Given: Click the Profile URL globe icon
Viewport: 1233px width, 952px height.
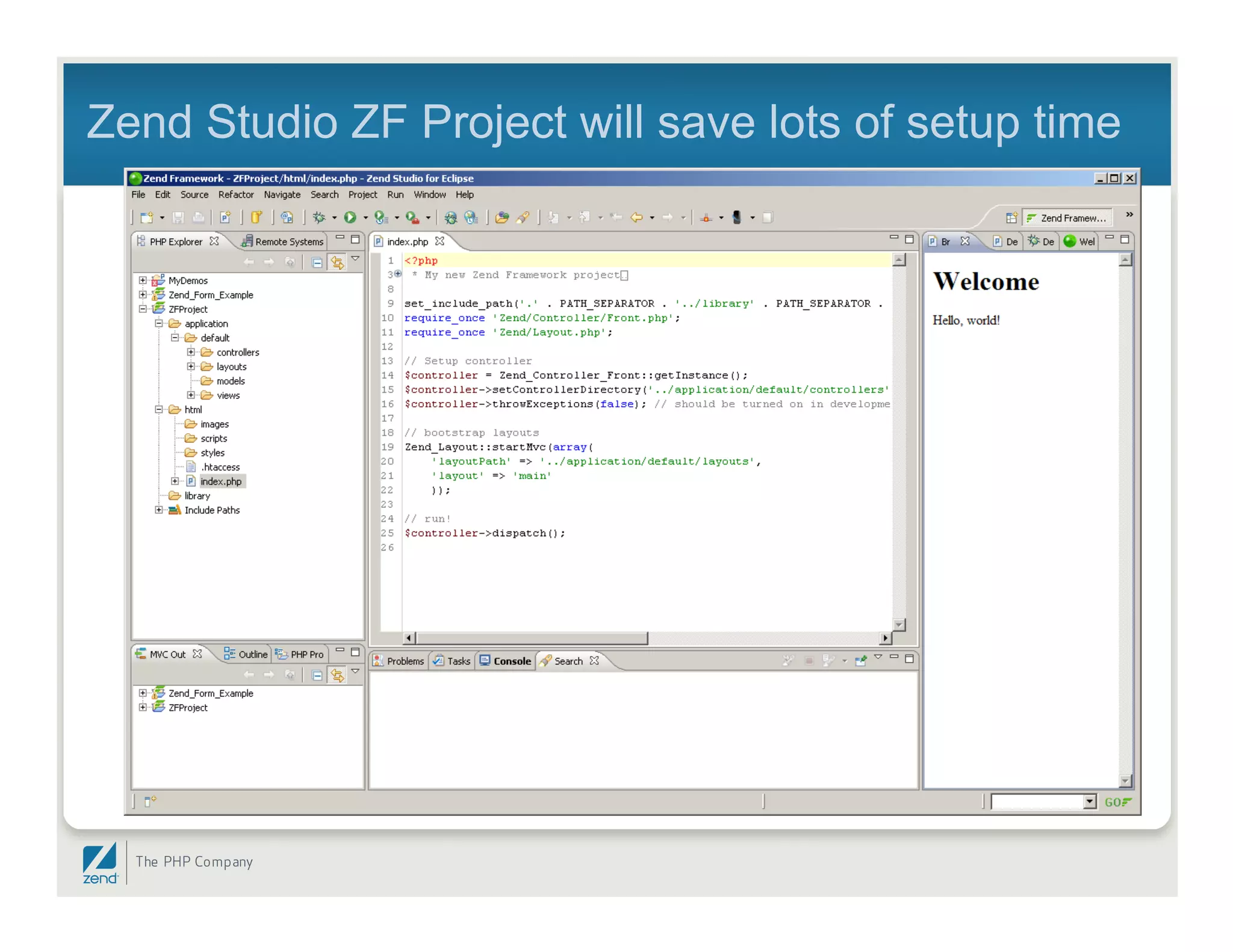Looking at the screenshot, I should coord(471,217).
